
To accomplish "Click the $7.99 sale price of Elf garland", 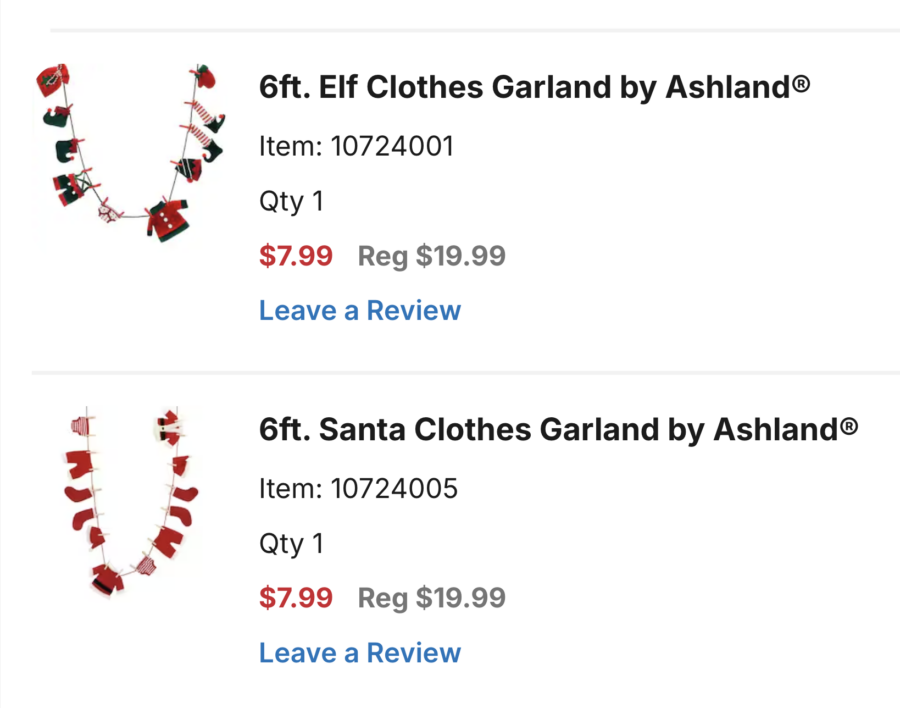I will [x=296, y=256].
